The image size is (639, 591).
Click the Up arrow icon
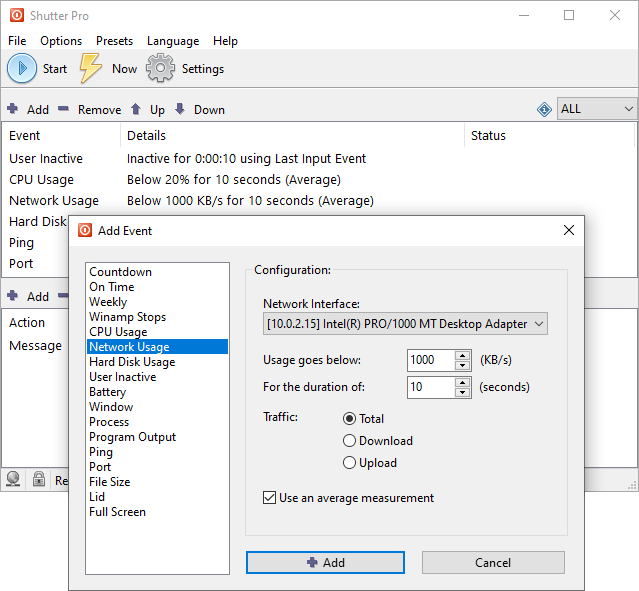tap(136, 109)
